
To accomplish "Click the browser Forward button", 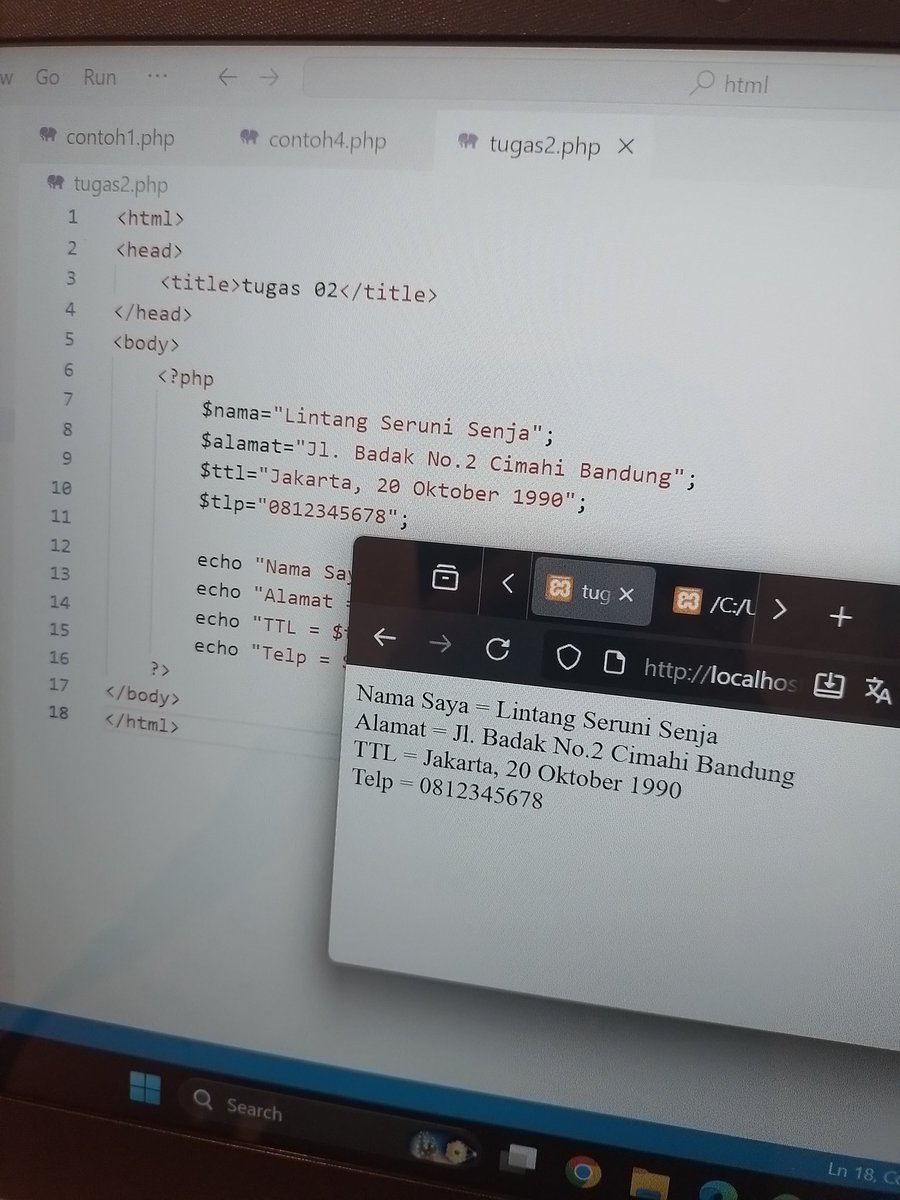I will [440, 643].
